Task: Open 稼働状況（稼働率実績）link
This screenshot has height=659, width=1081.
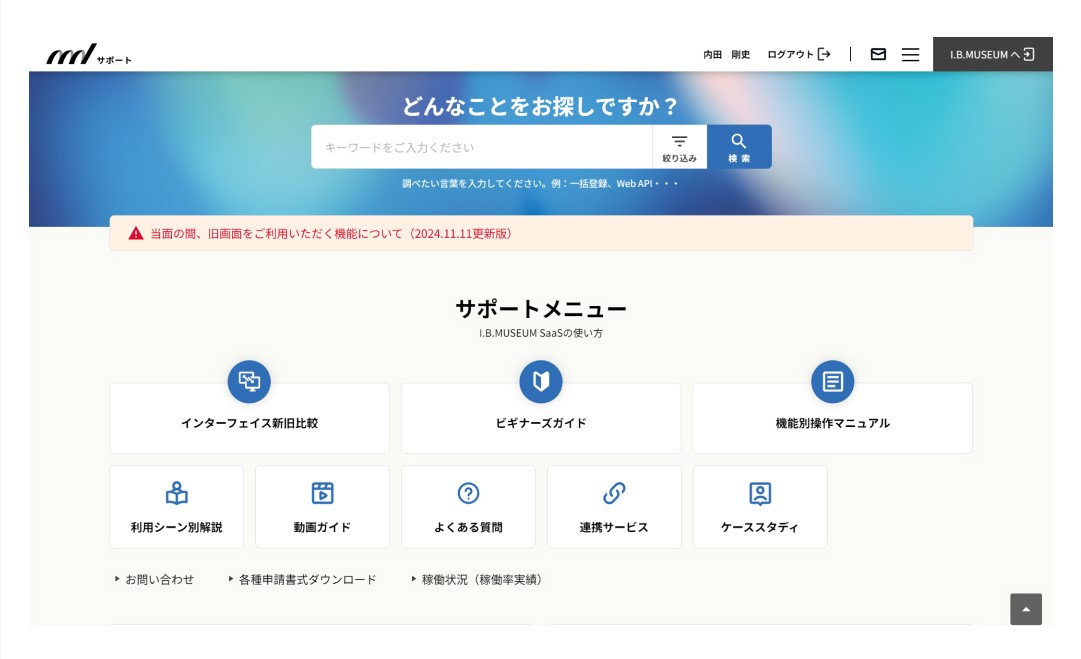Action: [x=481, y=579]
